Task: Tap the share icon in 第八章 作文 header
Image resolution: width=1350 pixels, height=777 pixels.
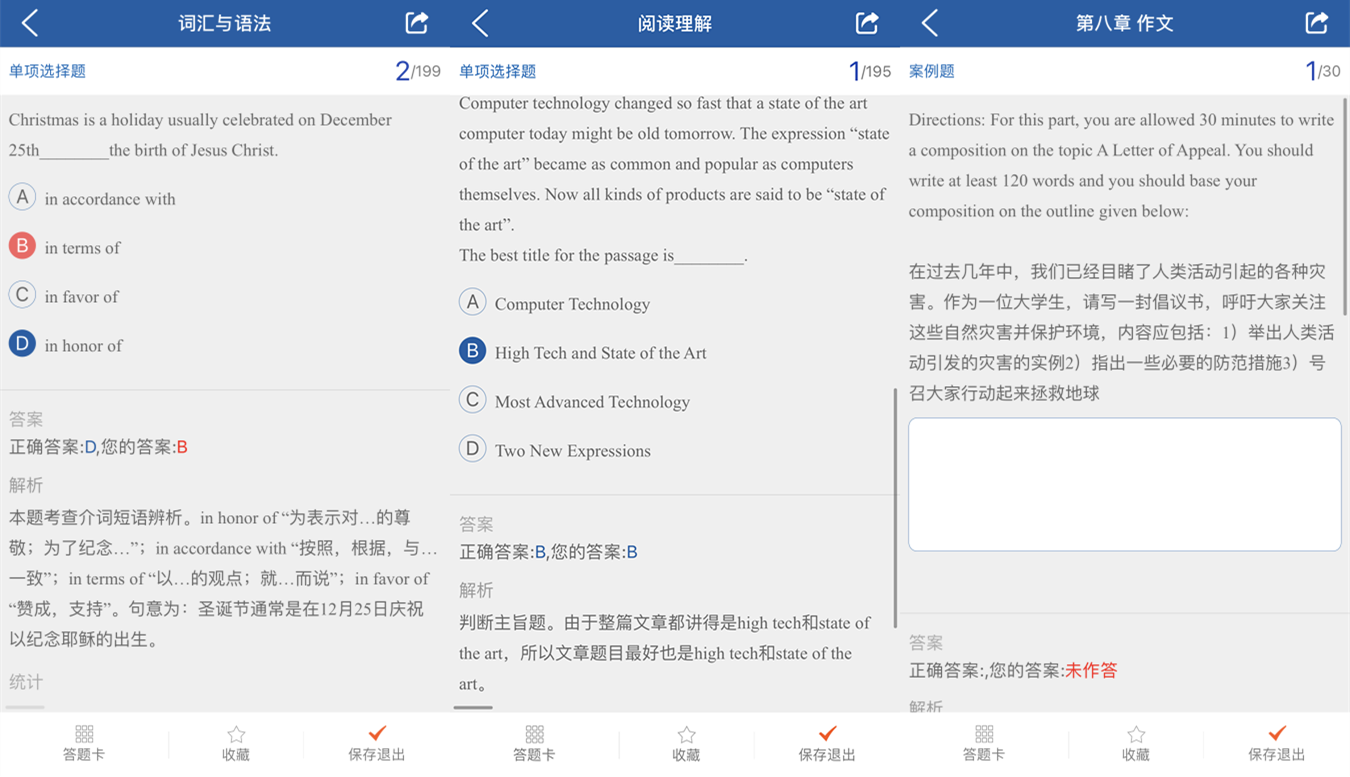Action: (x=1317, y=23)
